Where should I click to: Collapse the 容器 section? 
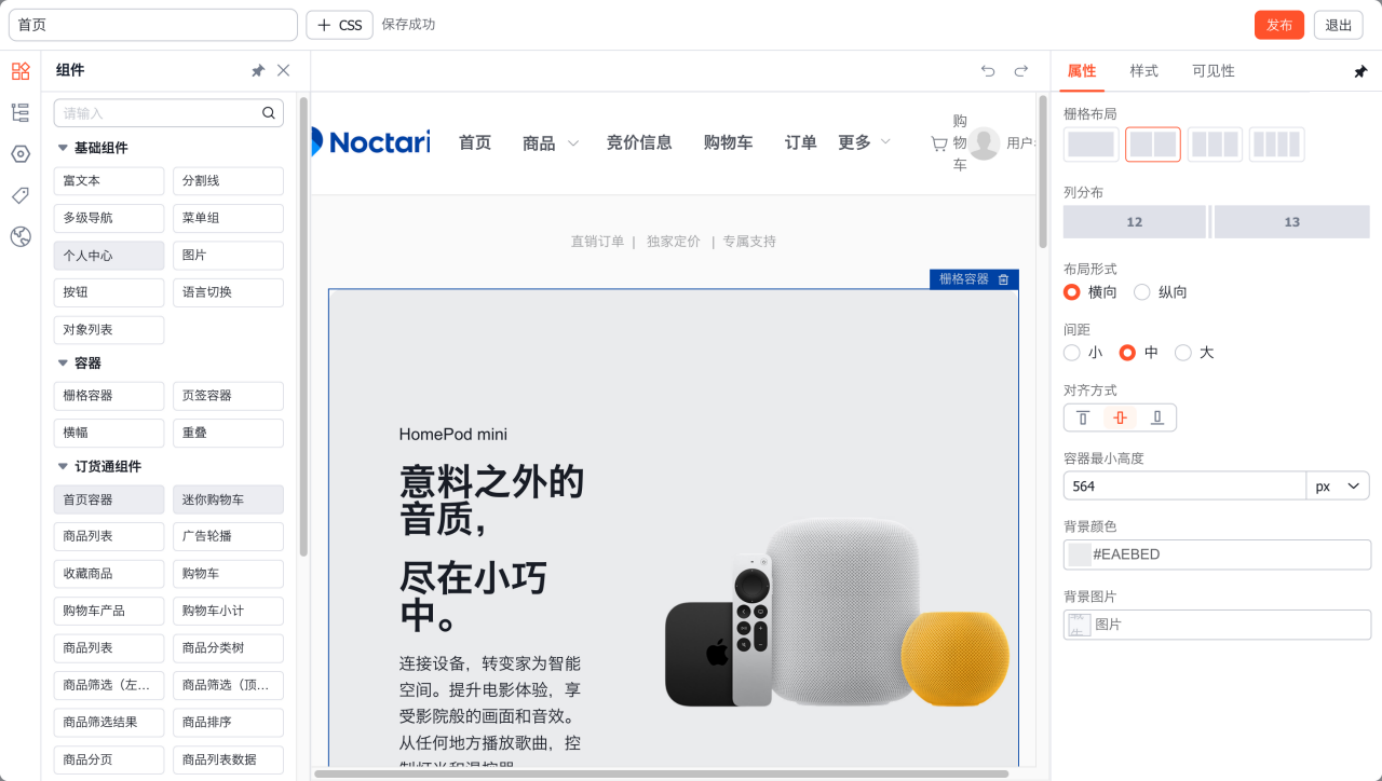click(x=63, y=363)
